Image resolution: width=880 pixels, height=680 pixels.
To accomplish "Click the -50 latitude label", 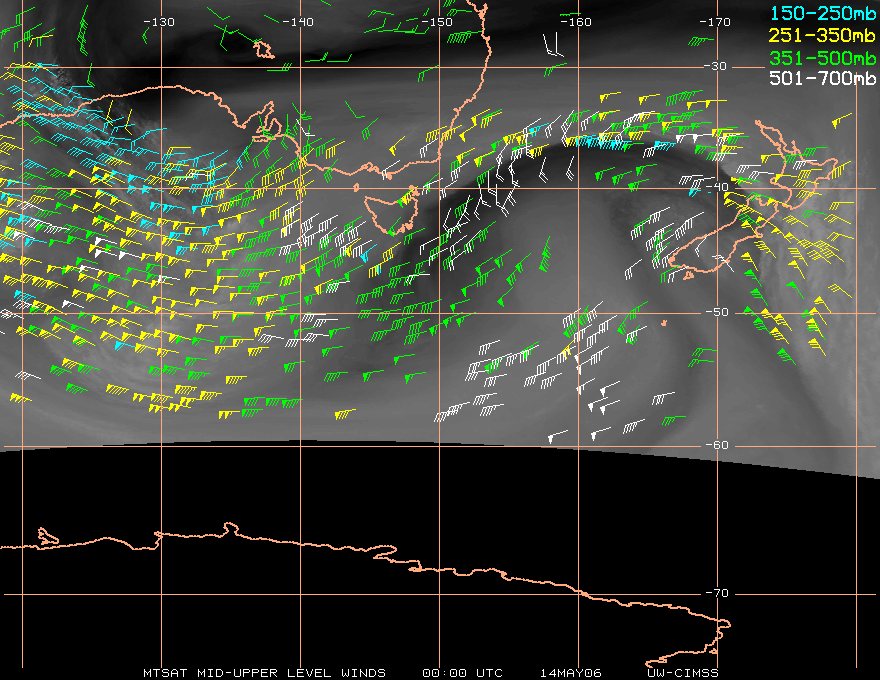I will coord(717,312).
